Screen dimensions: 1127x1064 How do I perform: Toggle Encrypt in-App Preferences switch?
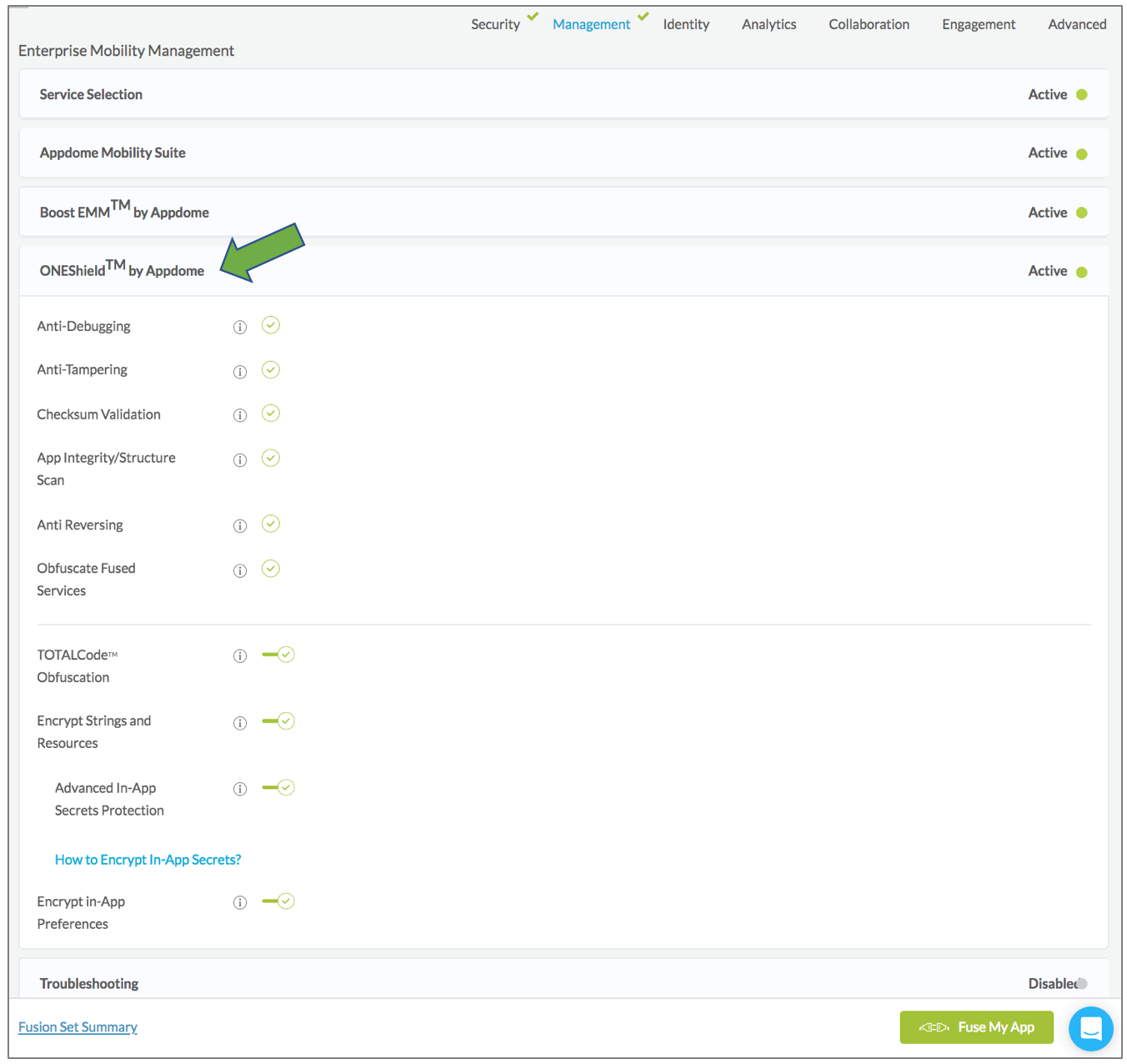pyautogui.click(x=278, y=901)
